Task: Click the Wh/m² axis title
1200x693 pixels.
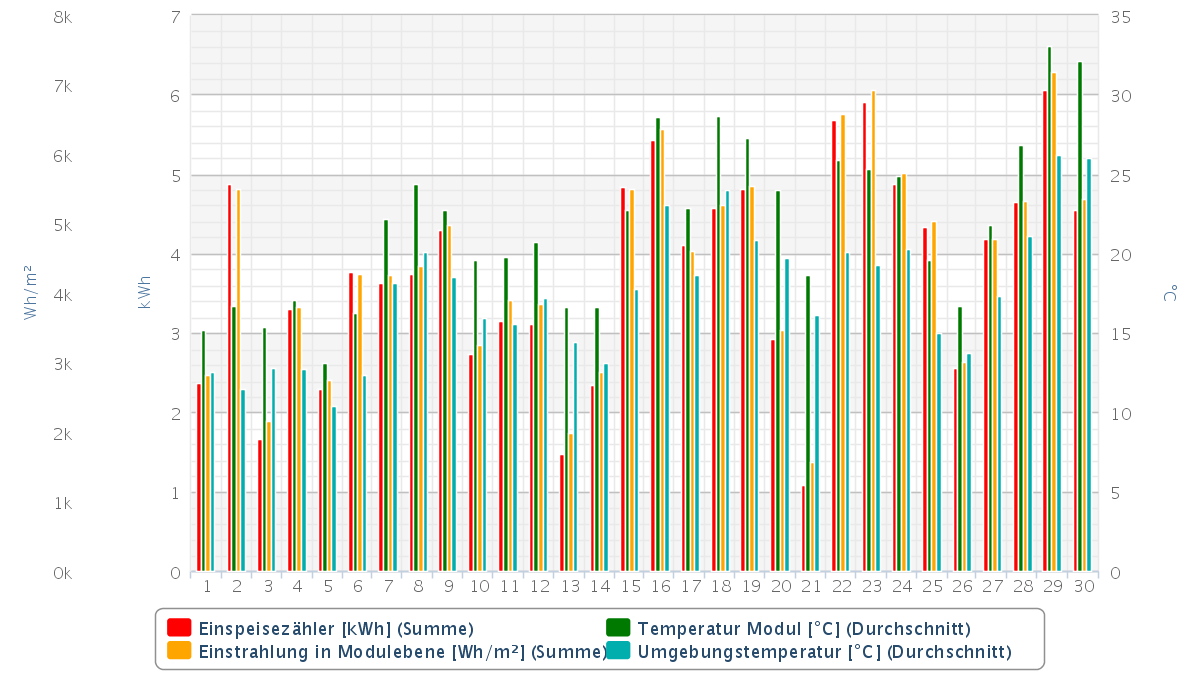Action: pos(29,292)
